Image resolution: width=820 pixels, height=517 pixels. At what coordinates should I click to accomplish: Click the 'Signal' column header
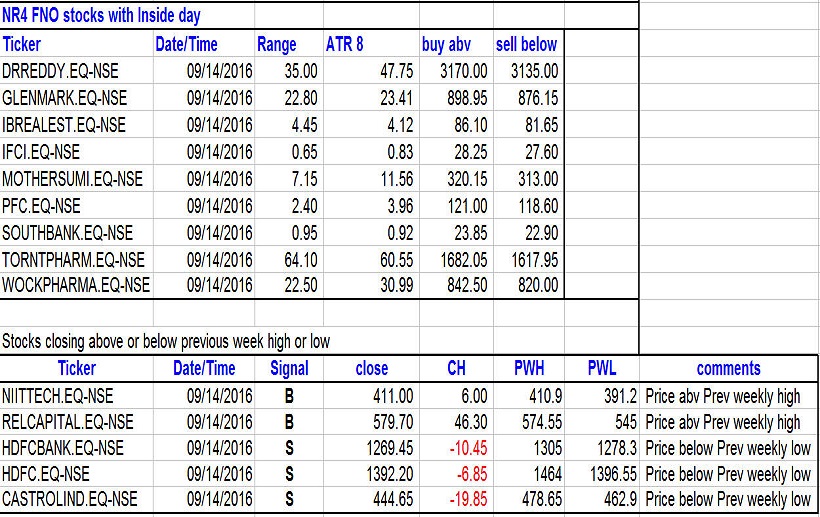[289, 369]
